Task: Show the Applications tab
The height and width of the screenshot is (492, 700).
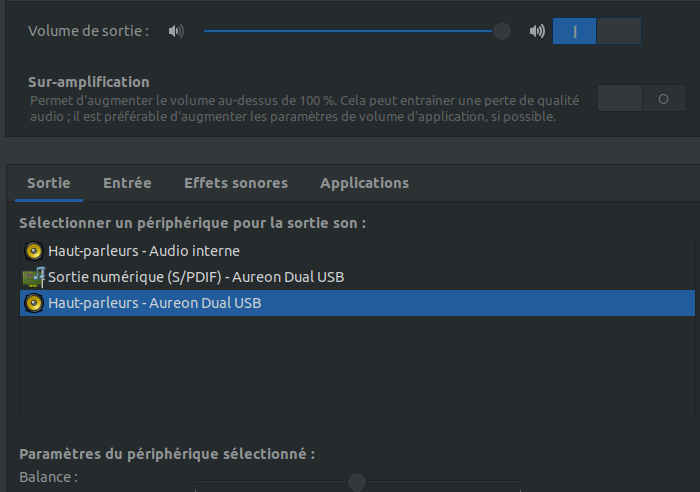Action: [364, 183]
